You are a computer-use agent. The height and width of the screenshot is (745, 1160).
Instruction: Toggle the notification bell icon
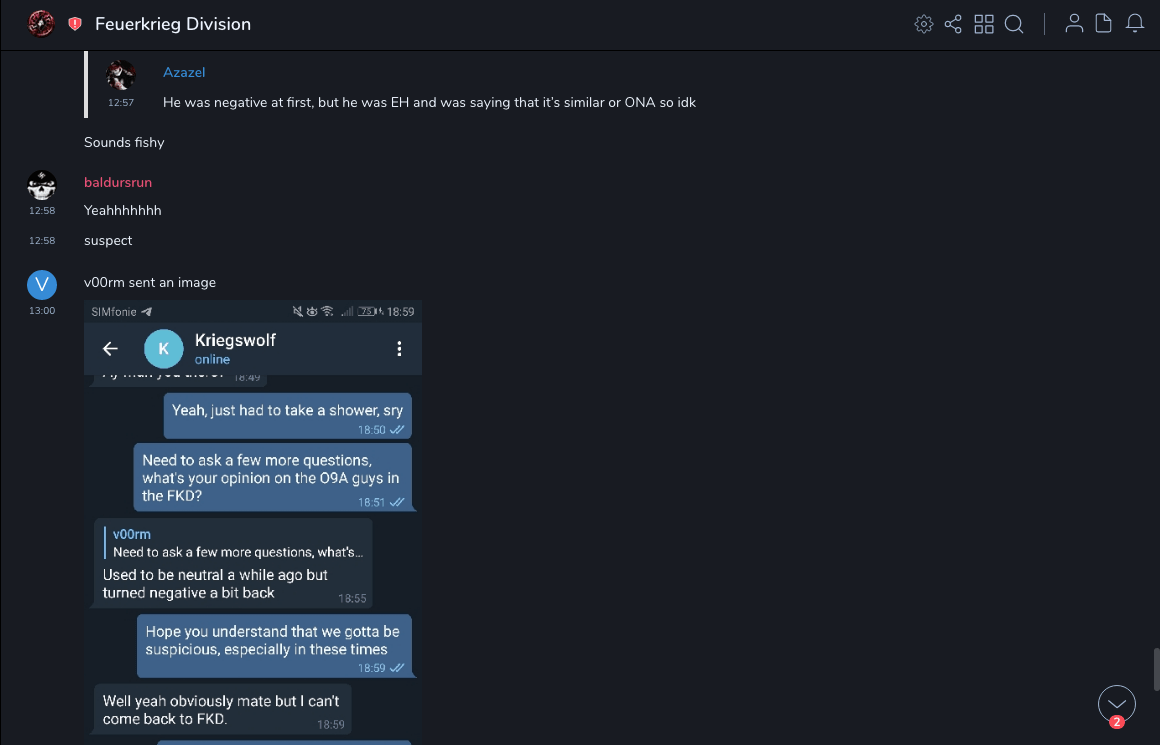(x=1135, y=24)
